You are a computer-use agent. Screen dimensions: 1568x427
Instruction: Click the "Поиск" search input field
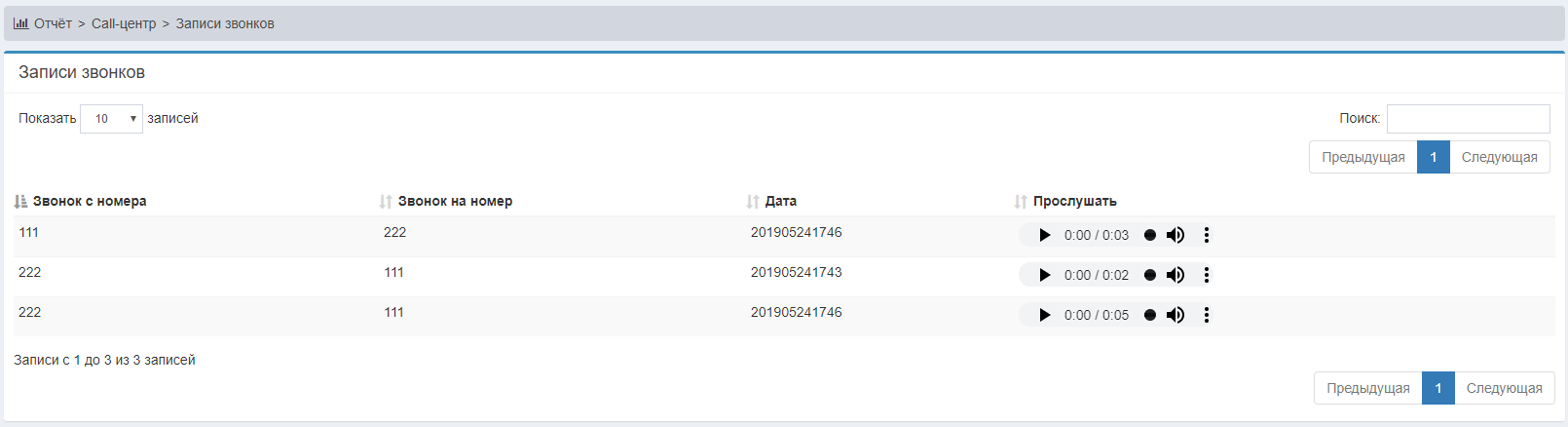coord(1468,119)
